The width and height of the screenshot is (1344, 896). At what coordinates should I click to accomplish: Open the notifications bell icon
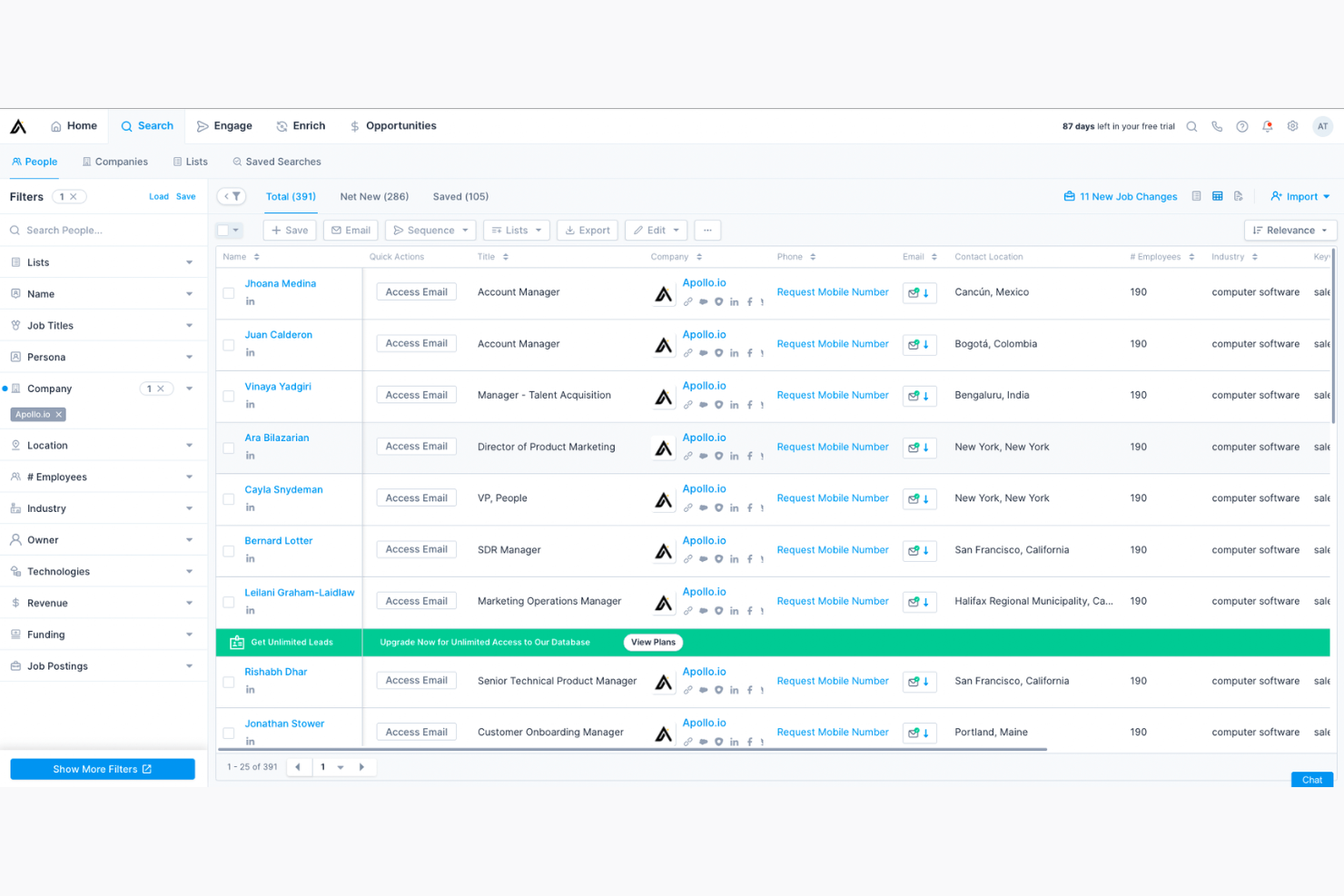point(1268,126)
